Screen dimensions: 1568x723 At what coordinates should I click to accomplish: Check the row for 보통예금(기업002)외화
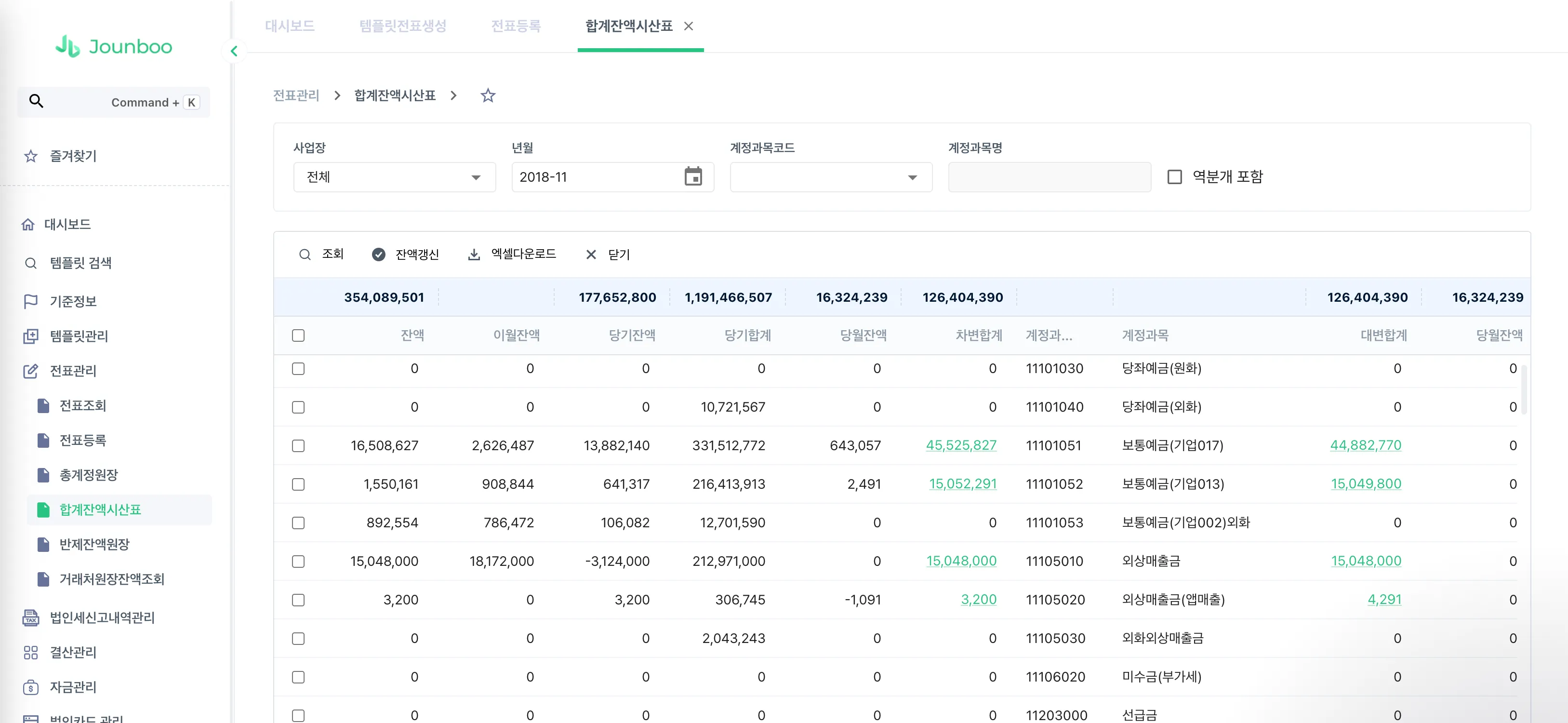[298, 523]
